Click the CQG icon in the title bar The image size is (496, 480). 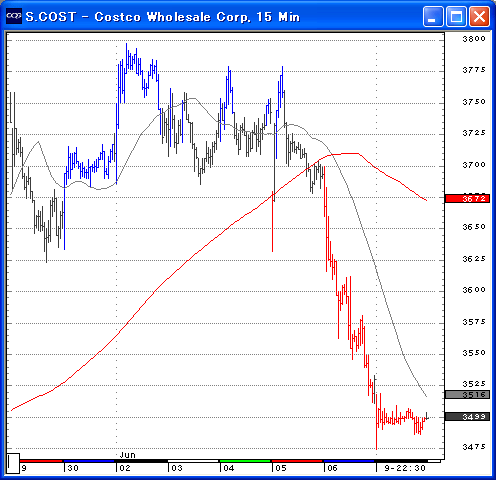tap(14, 16)
